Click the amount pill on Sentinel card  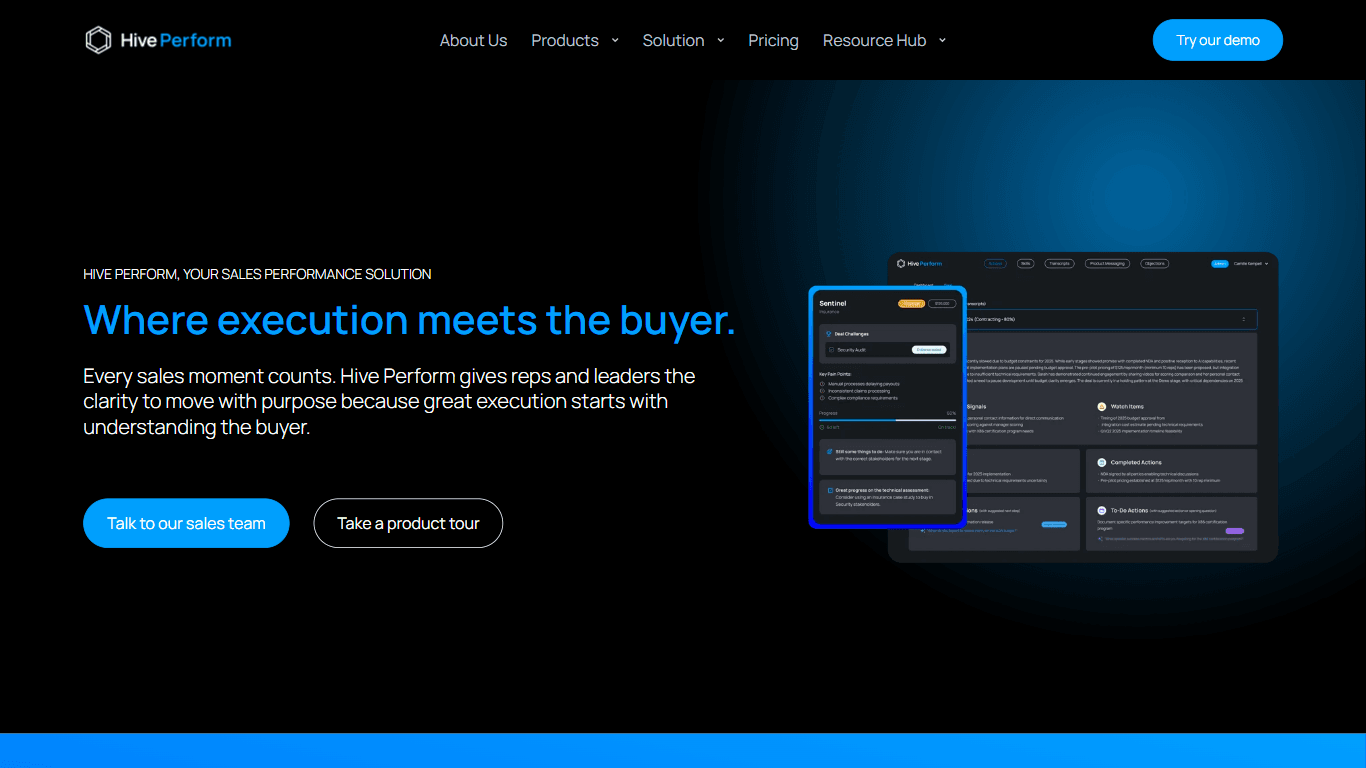pyautogui.click(x=942, y=303)
